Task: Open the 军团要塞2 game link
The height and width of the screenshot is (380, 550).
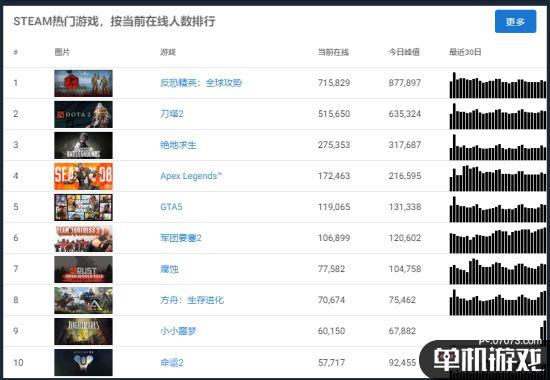Action: click(x=181, y=238)
